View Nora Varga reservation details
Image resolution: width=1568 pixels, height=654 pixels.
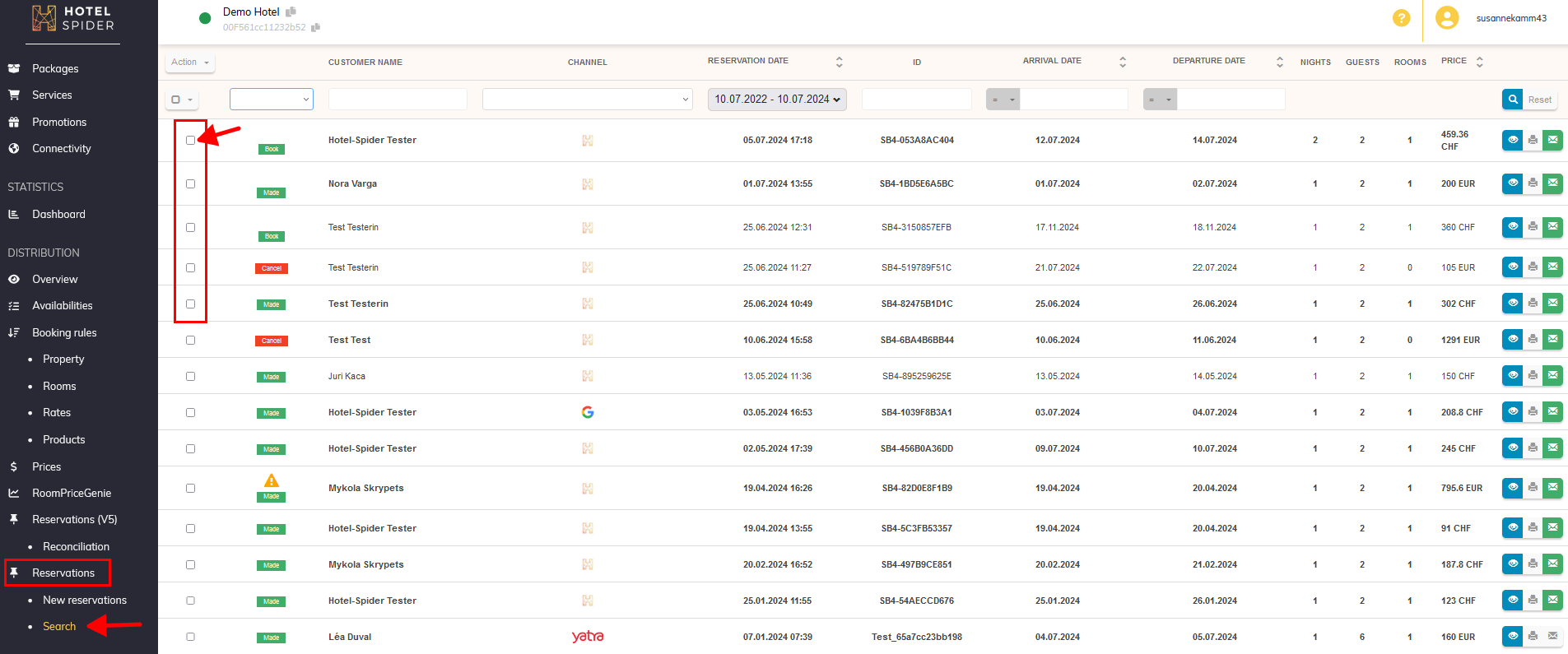click(1512, 183)
